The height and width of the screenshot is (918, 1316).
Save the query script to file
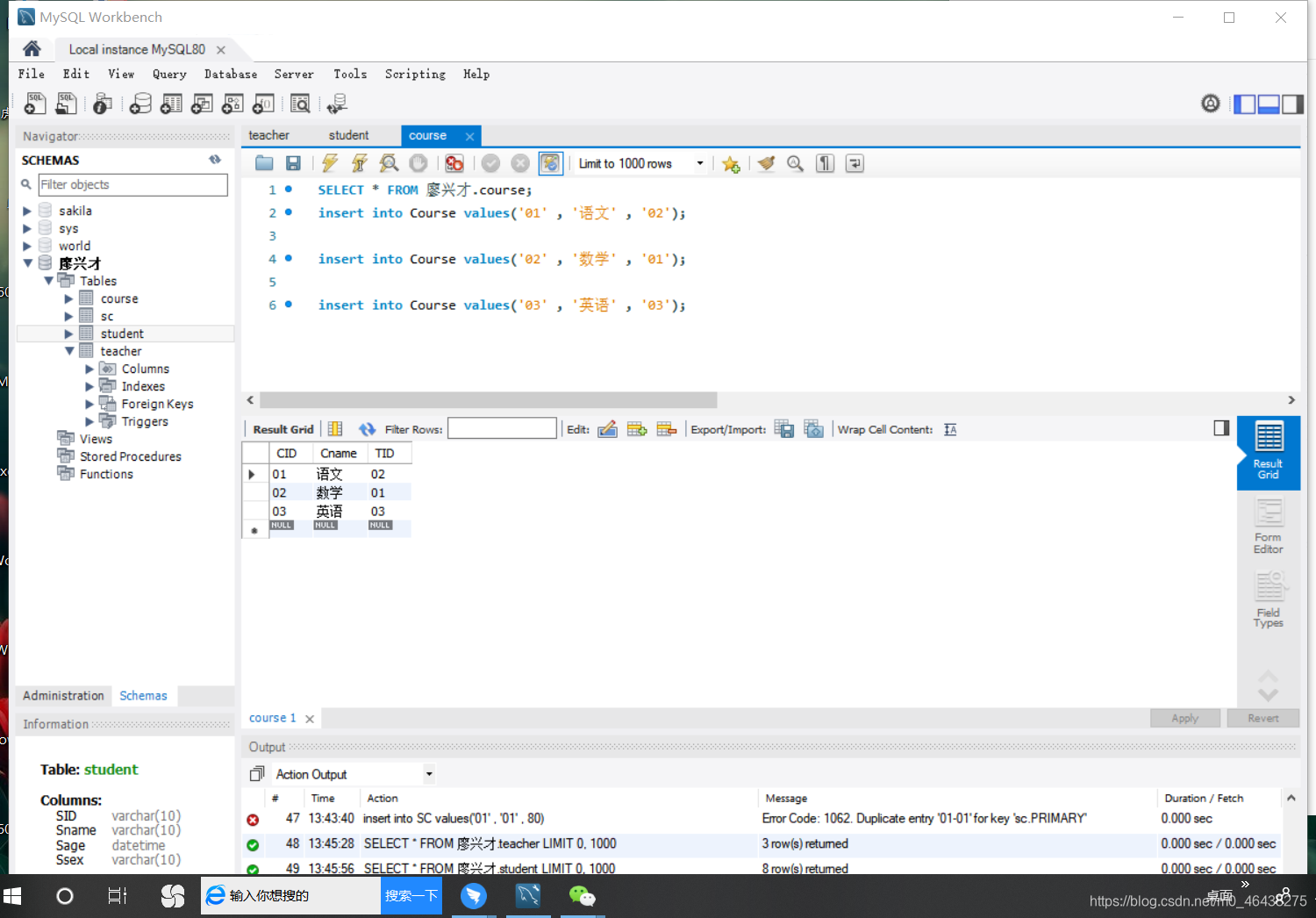pyautogui.click(x=294, y=163)
